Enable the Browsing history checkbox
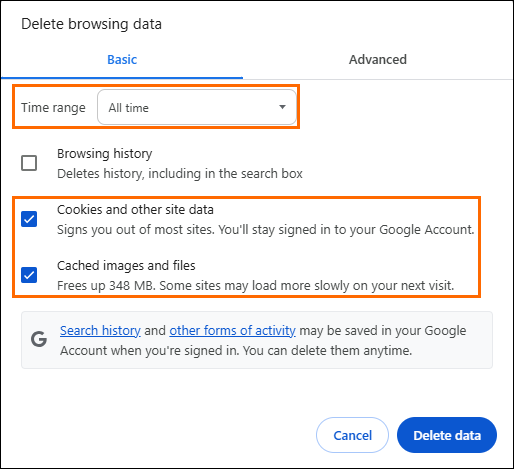514x469 pixels. (x=29, y=163)
